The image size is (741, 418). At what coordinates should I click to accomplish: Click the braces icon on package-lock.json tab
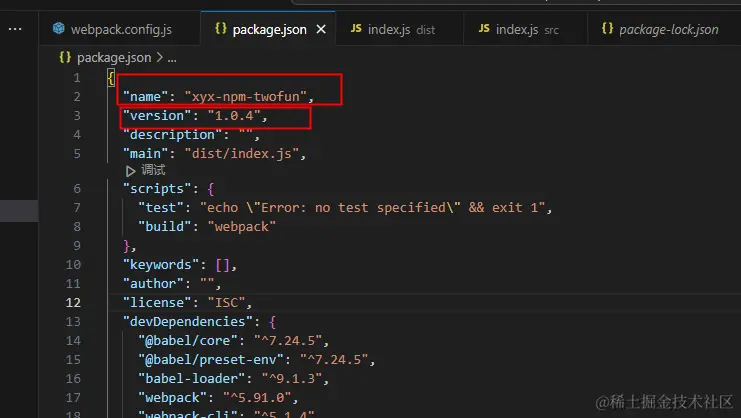607,28
